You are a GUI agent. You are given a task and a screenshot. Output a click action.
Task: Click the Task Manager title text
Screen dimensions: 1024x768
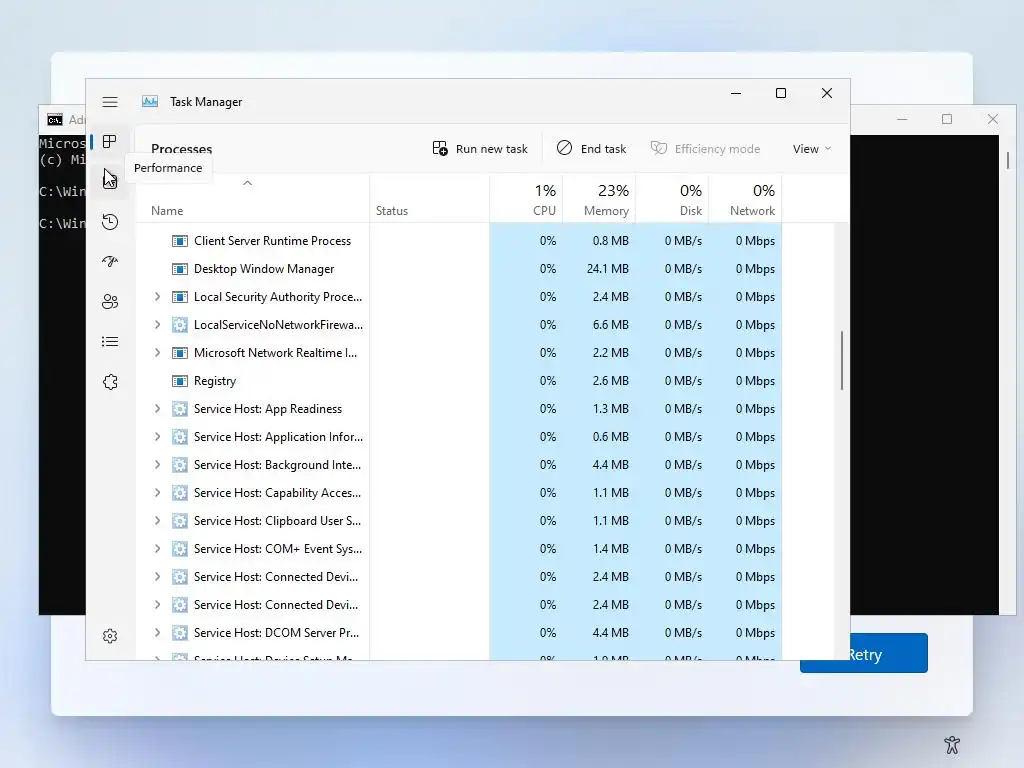[206, 102]
